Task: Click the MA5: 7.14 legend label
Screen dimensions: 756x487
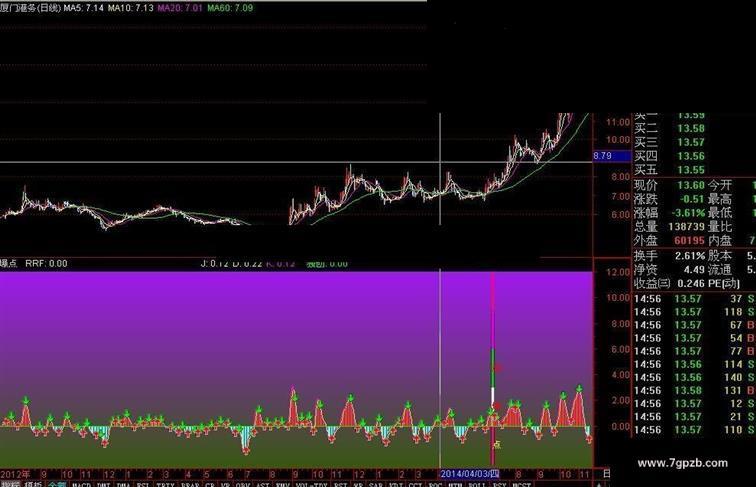Action: (83, 8)
